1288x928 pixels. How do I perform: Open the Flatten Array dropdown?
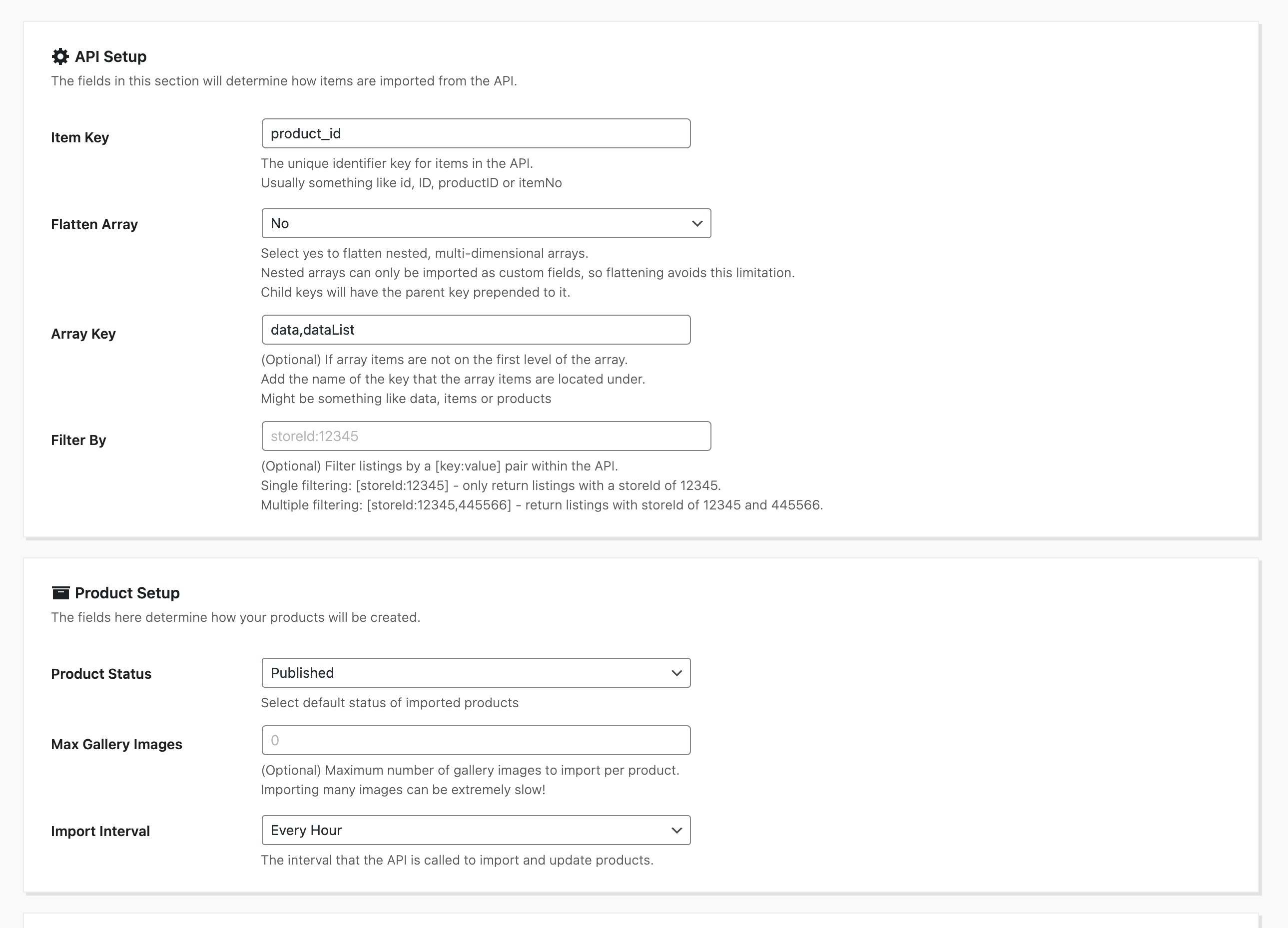(486, 223)
